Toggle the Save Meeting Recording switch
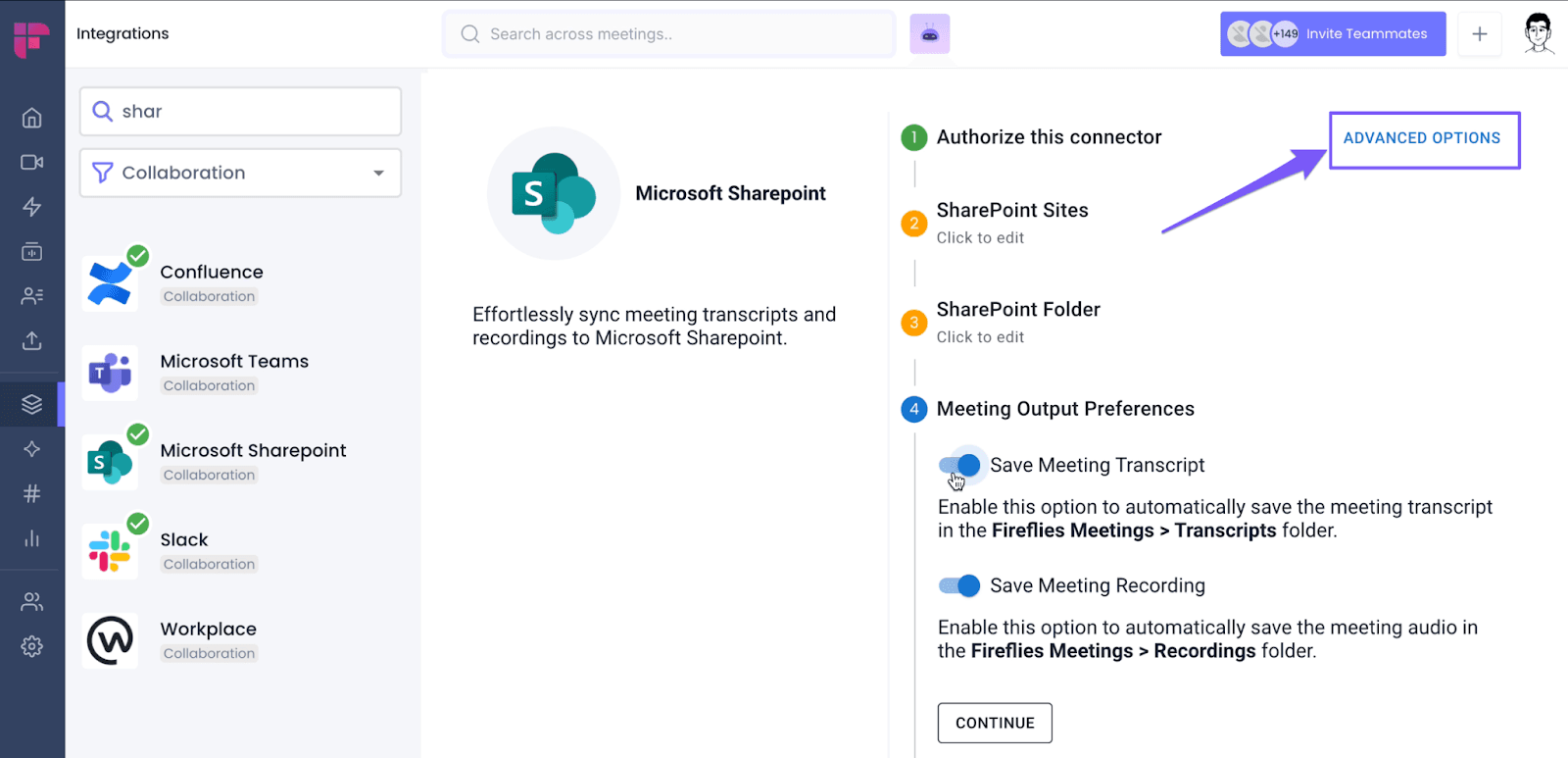Viewport: 1568px width, 758px height. tap(959, 585)
